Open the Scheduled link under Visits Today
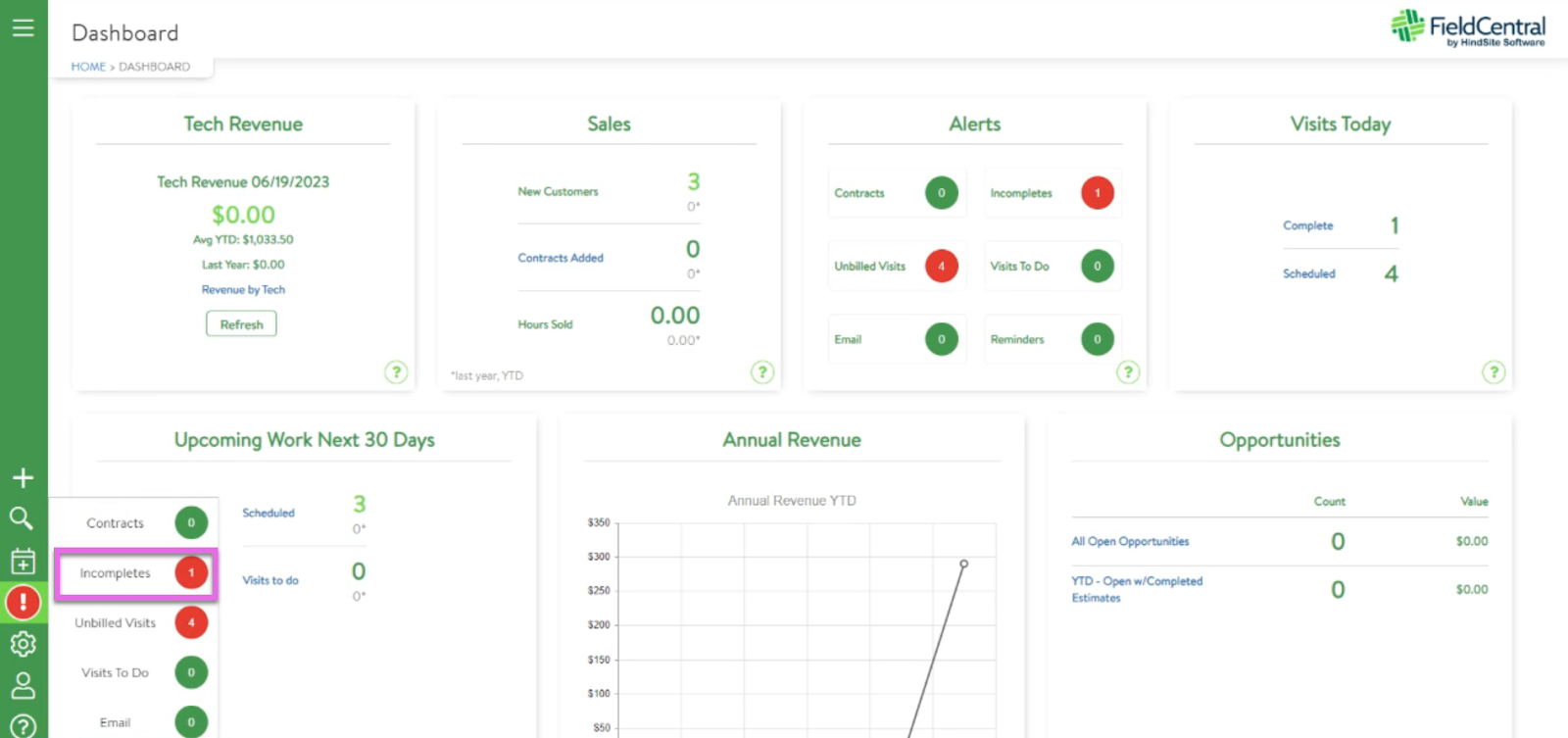The image size is (1568, 738). coord(1308,274)
